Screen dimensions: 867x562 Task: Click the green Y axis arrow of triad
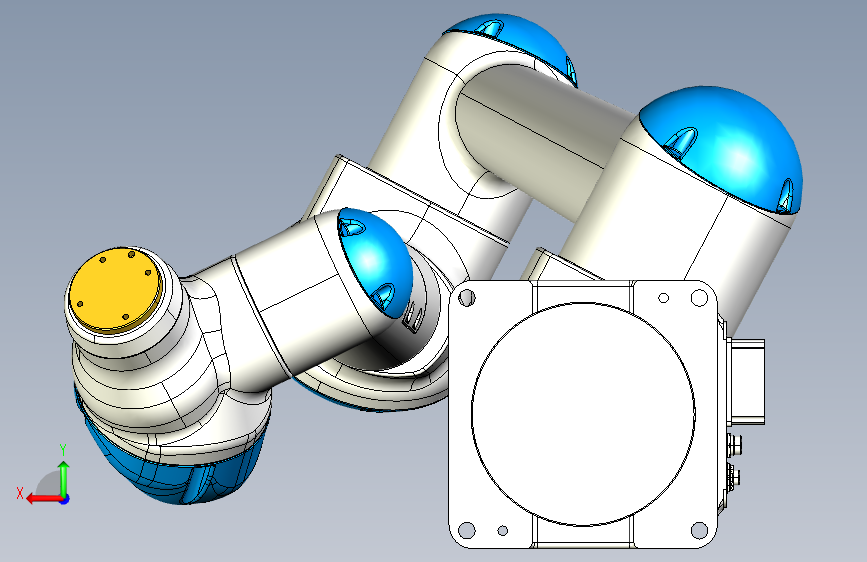click(x=64, y=478)
